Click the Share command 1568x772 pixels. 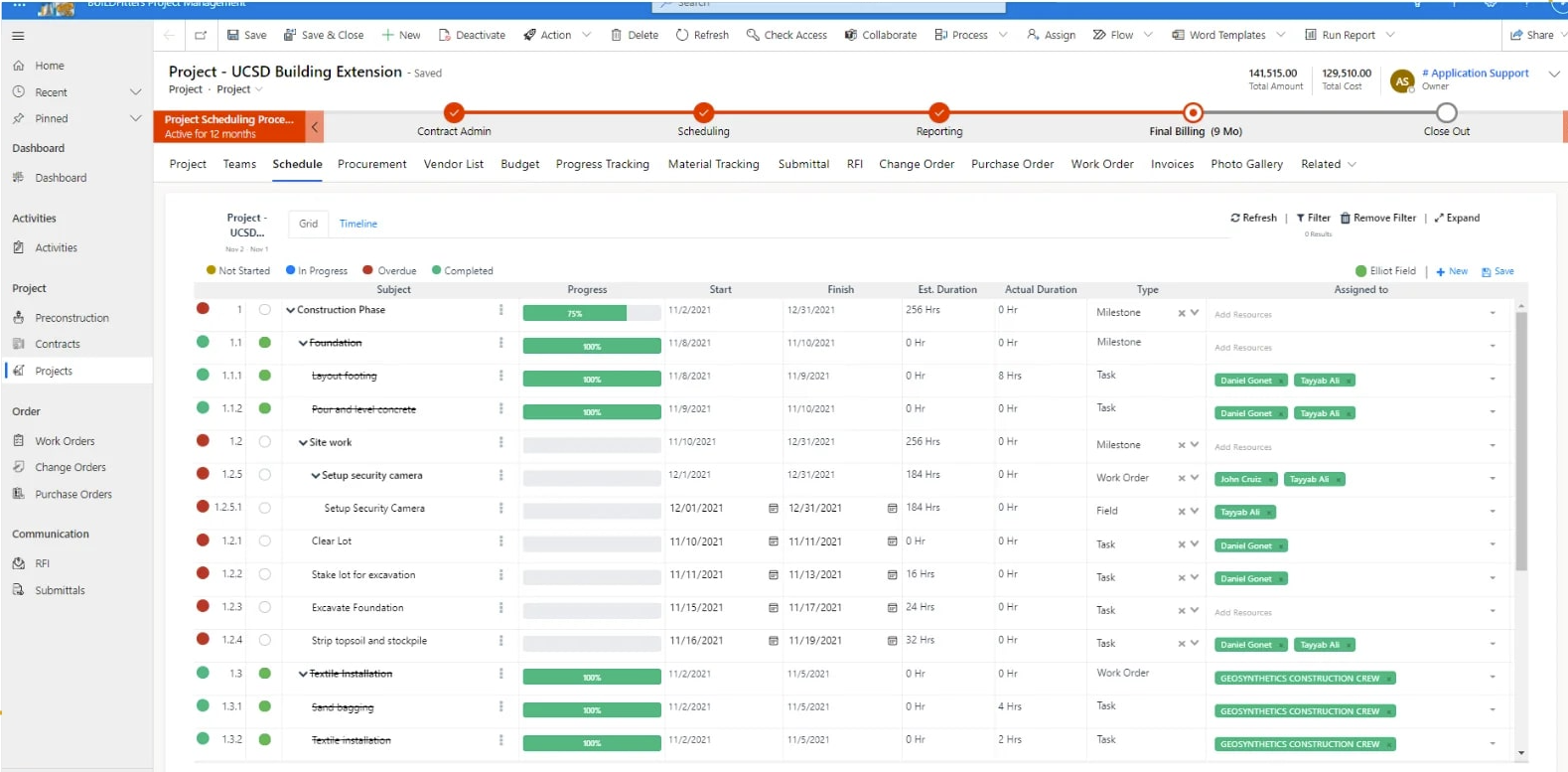[1532, 35]
